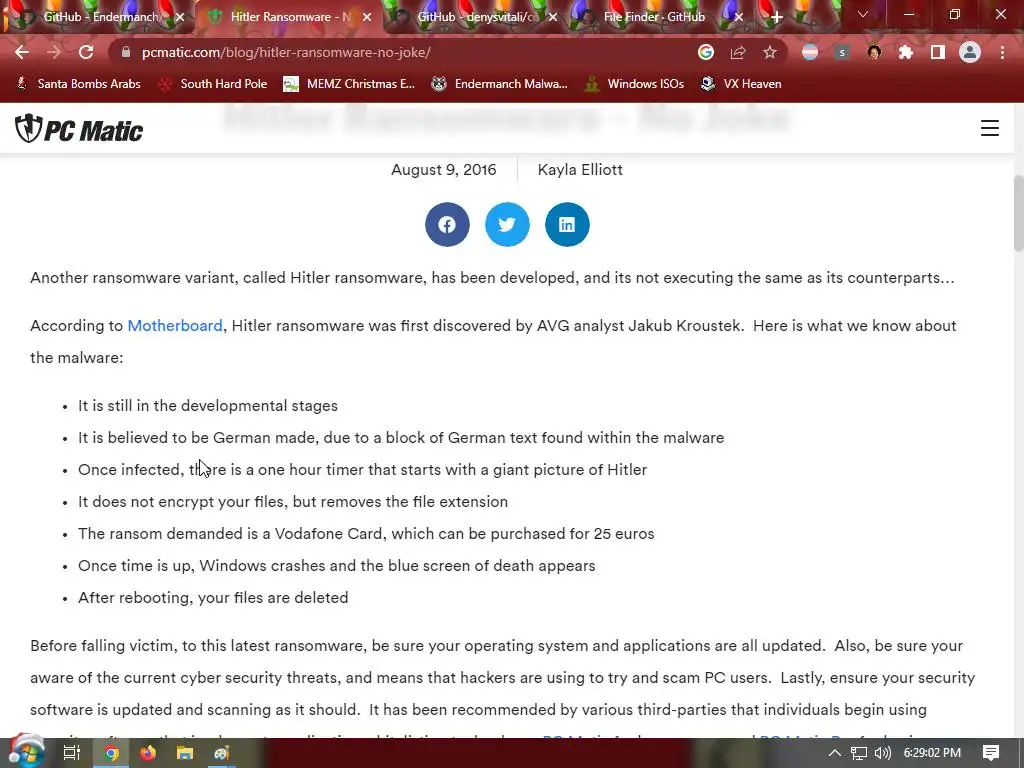Click author name Kayla Elliott

pyautogui.click(x=580, y=170)
